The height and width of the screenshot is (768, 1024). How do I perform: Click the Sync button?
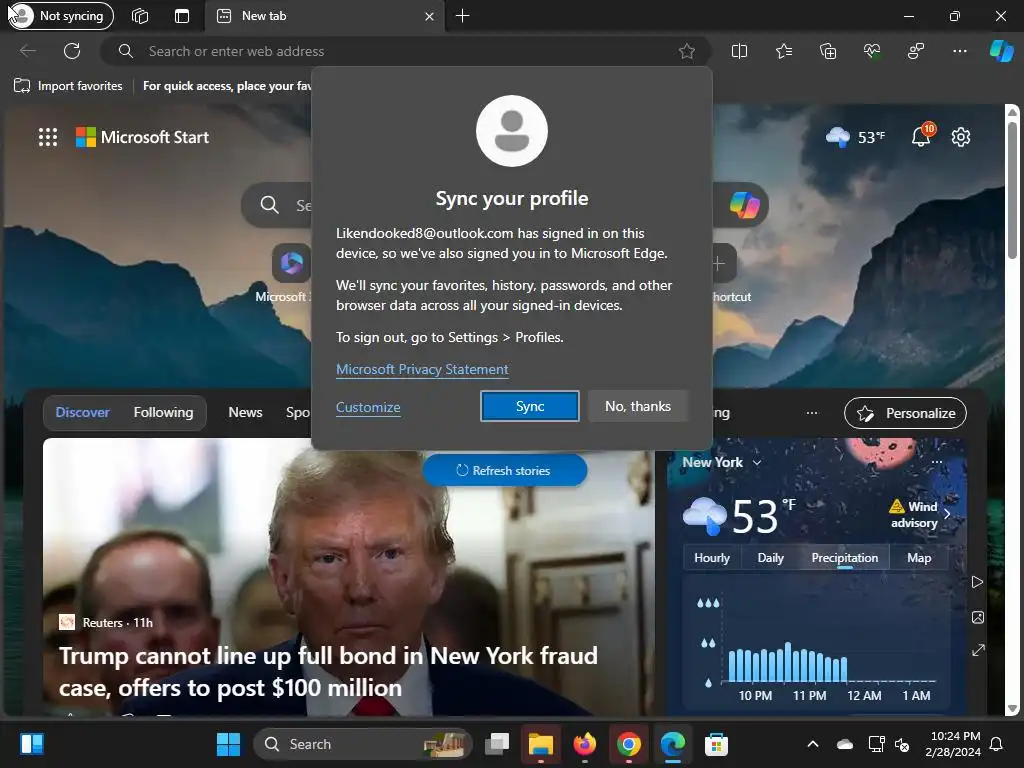tap(530, 406)
